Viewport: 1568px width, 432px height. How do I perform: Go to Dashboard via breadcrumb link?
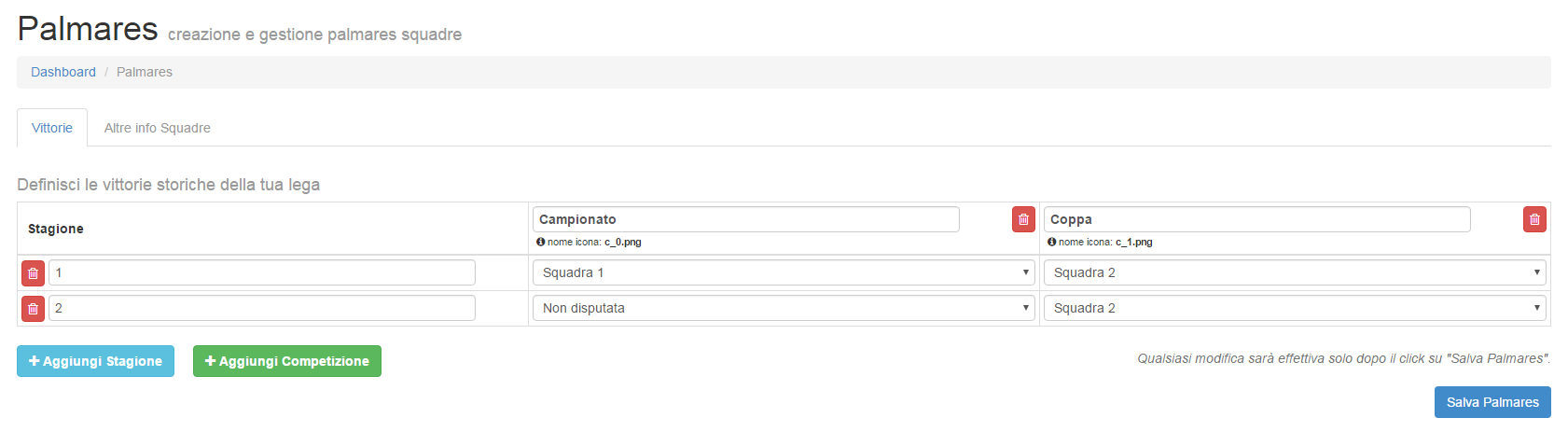tap(63, 72)
